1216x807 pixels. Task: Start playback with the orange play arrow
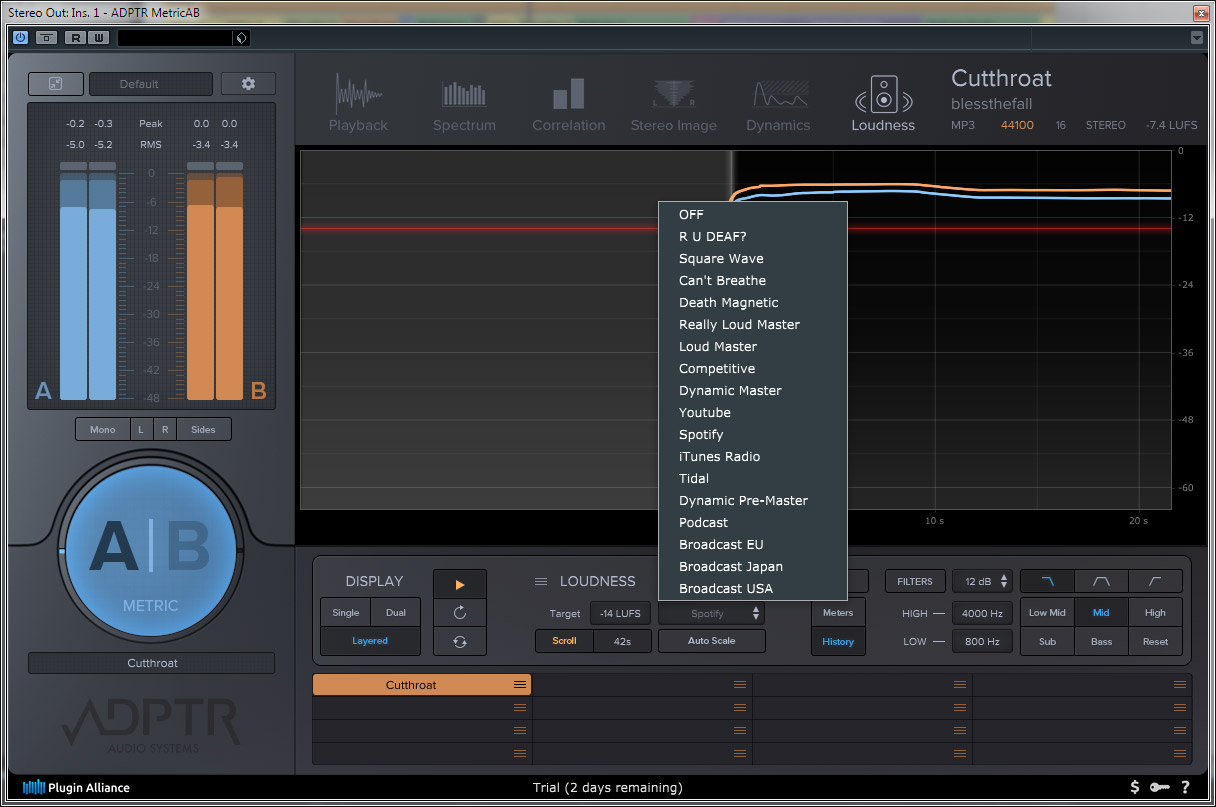pyautogui.click(x=460, y=584)
